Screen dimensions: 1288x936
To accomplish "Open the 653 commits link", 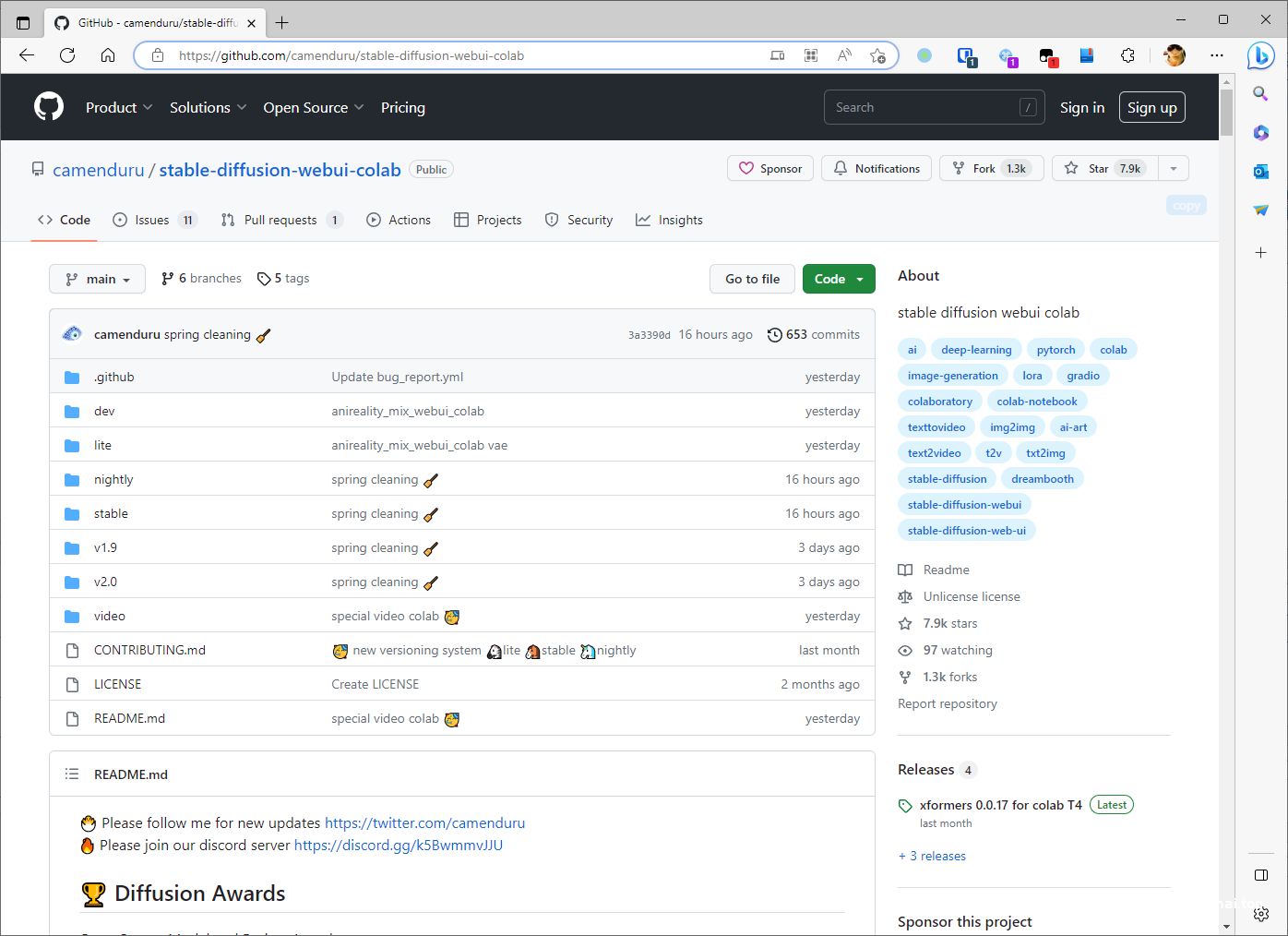I will click(814, 334).
